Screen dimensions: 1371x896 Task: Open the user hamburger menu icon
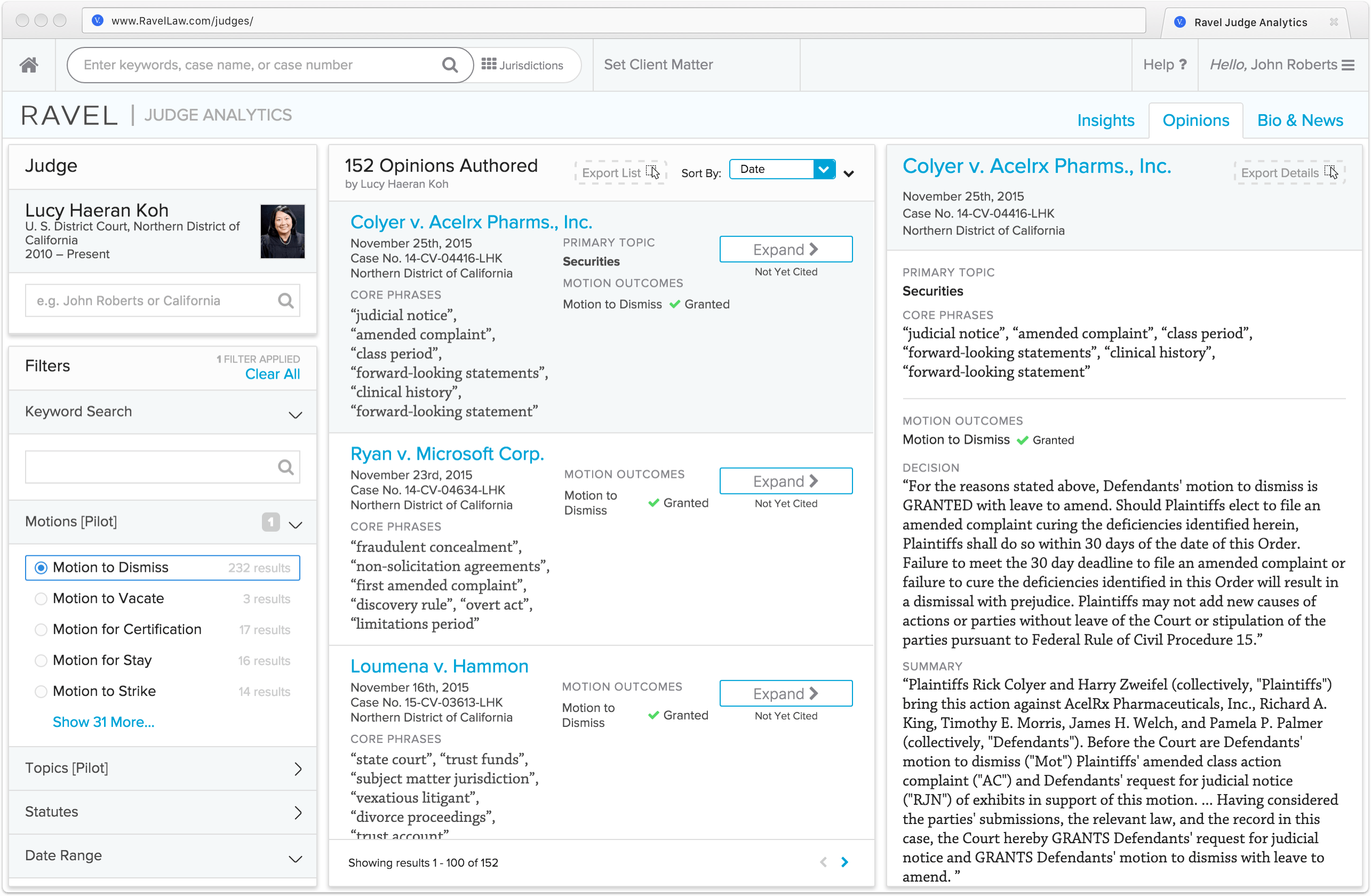click(1348, 65)
